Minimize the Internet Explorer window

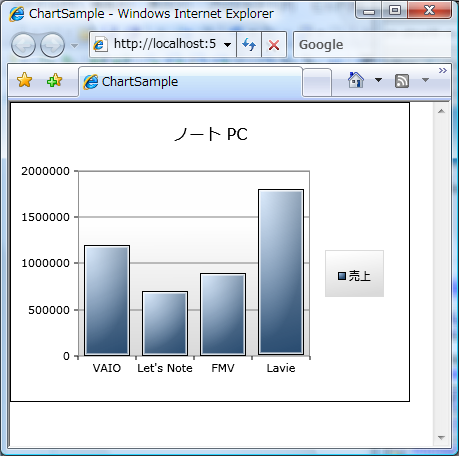click(369, 11)
